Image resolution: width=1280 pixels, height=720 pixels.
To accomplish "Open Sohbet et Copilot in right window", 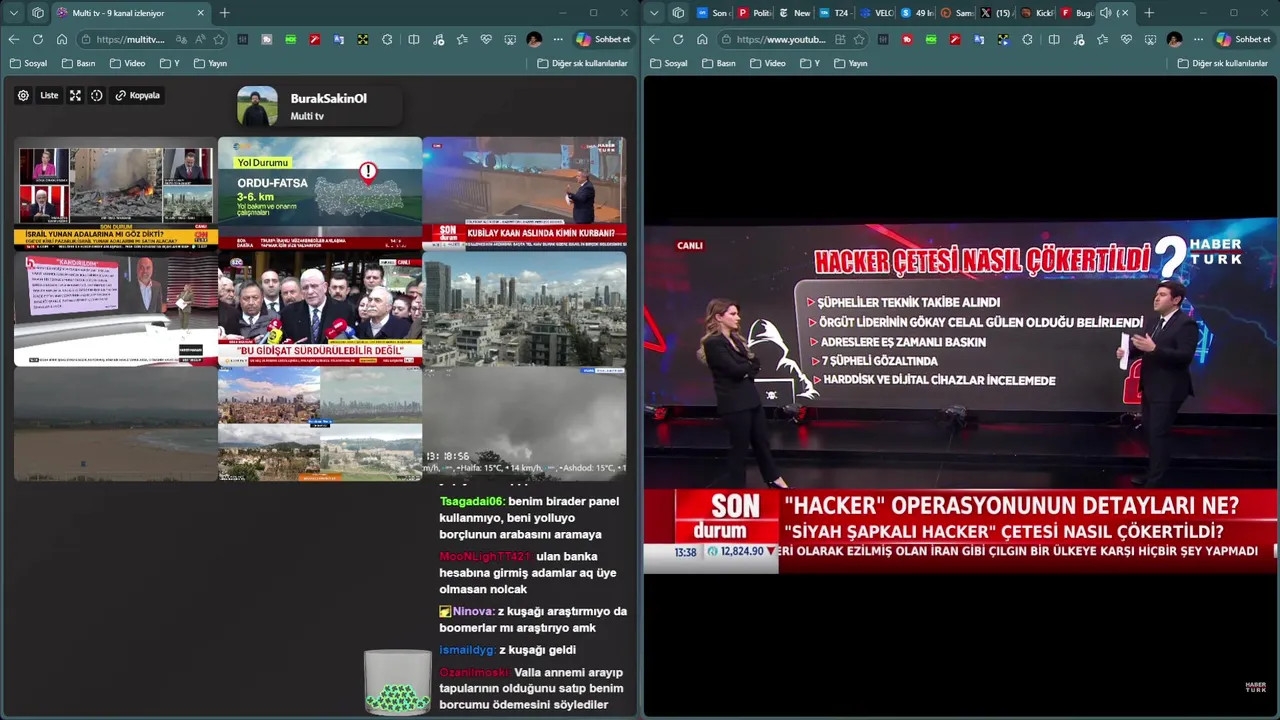I will pyautogui.click(x=1243, y=39).
